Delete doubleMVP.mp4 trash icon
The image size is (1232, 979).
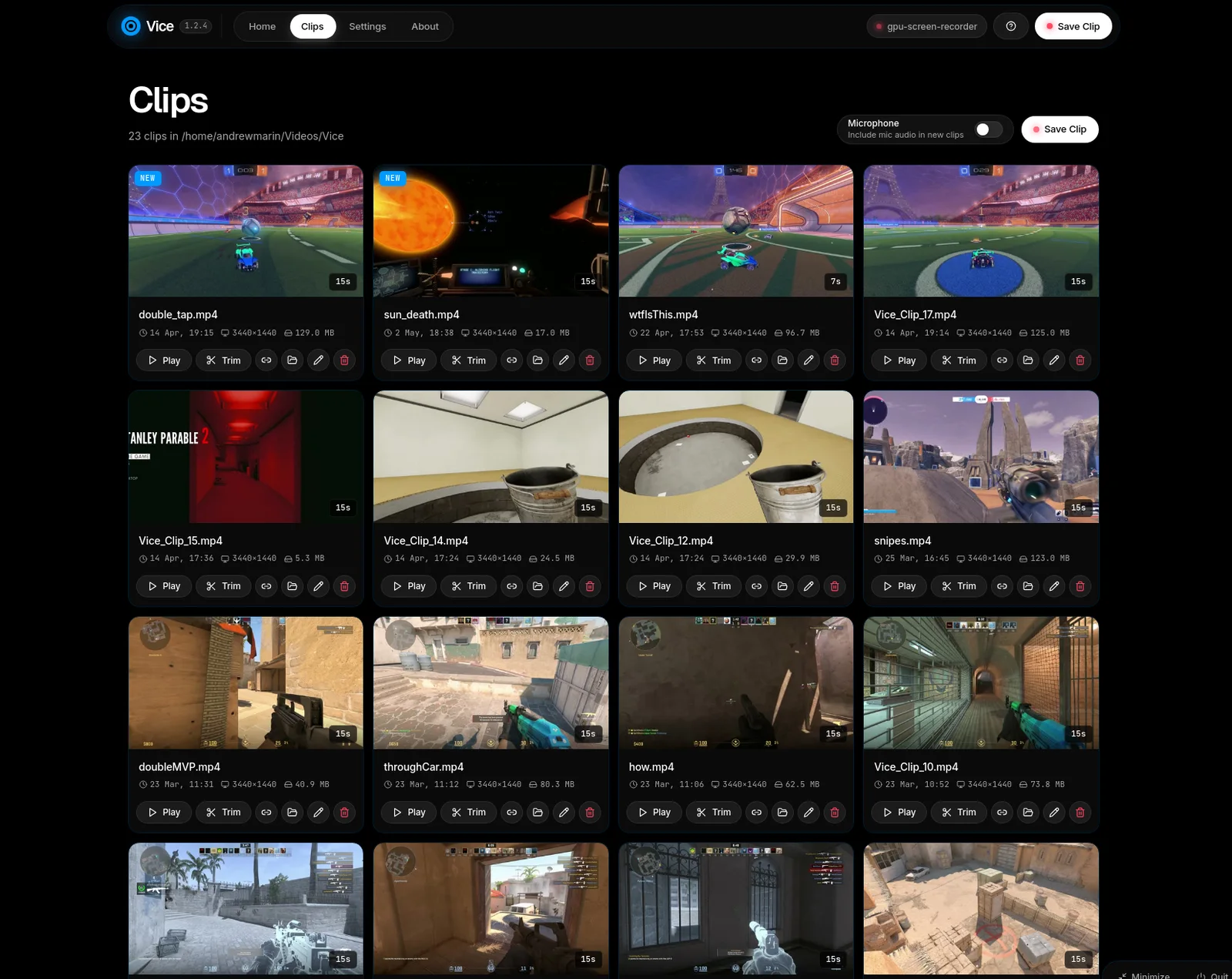(344, 812)
